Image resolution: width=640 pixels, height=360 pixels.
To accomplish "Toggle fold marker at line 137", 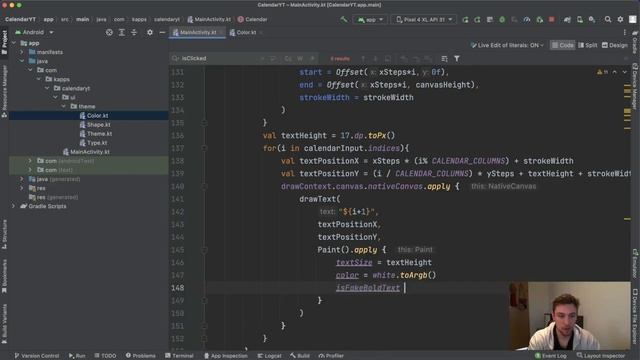I will point(204,148).
